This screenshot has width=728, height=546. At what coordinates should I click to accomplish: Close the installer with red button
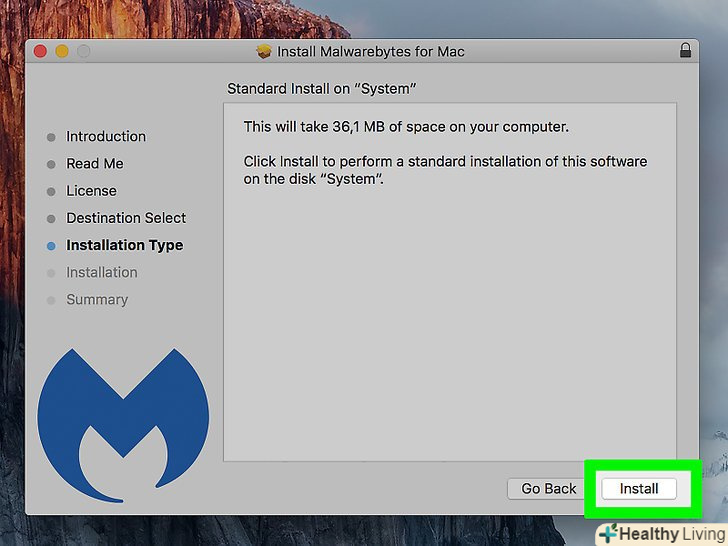40,51
